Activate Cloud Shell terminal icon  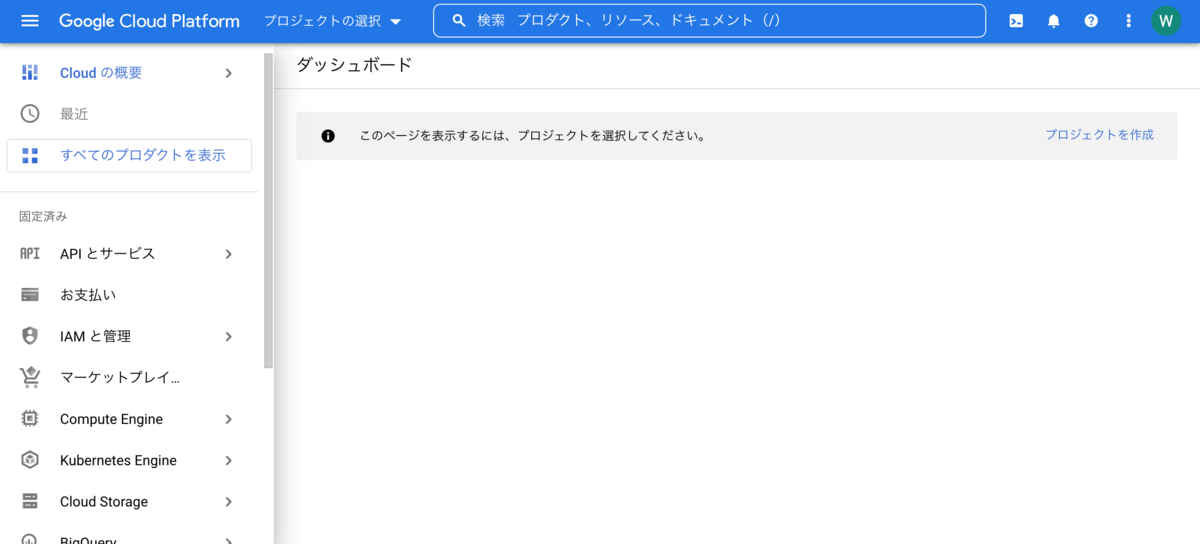click(x=1016, y=21)
